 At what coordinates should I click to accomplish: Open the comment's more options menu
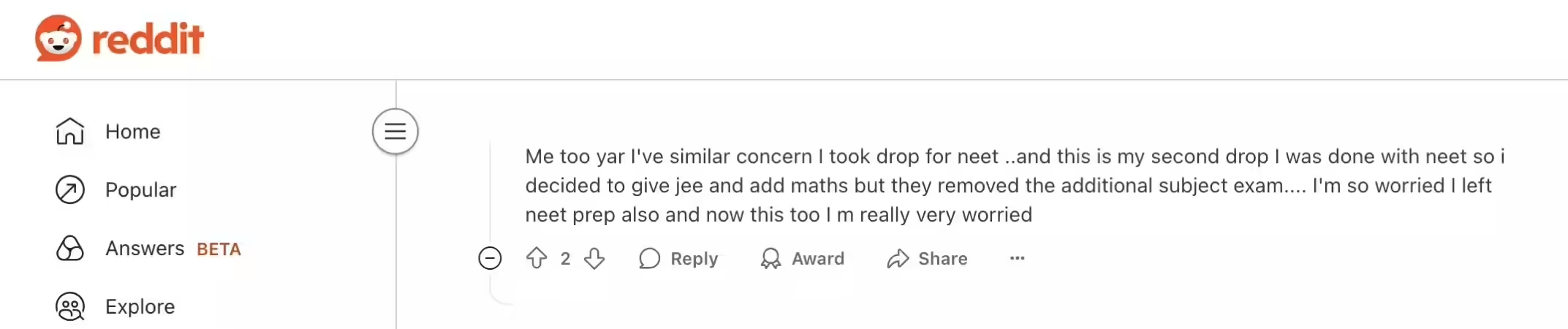tap(1017, 258)
